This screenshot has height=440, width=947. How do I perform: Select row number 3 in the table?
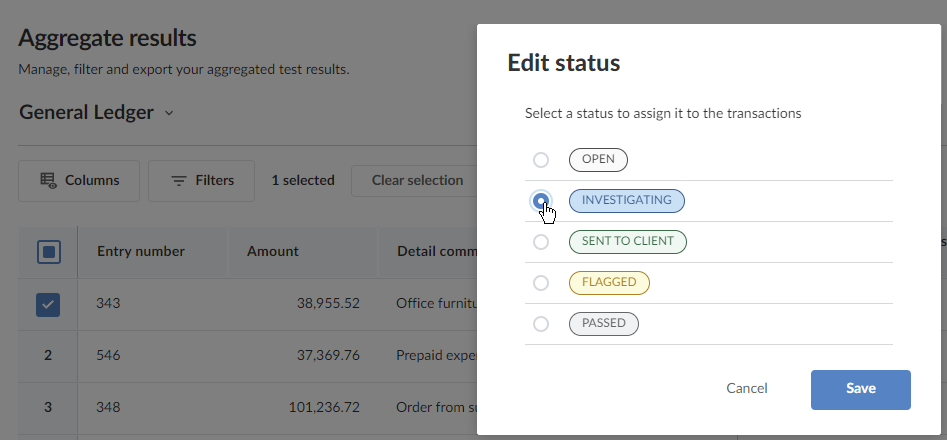[x=48, y=408]
